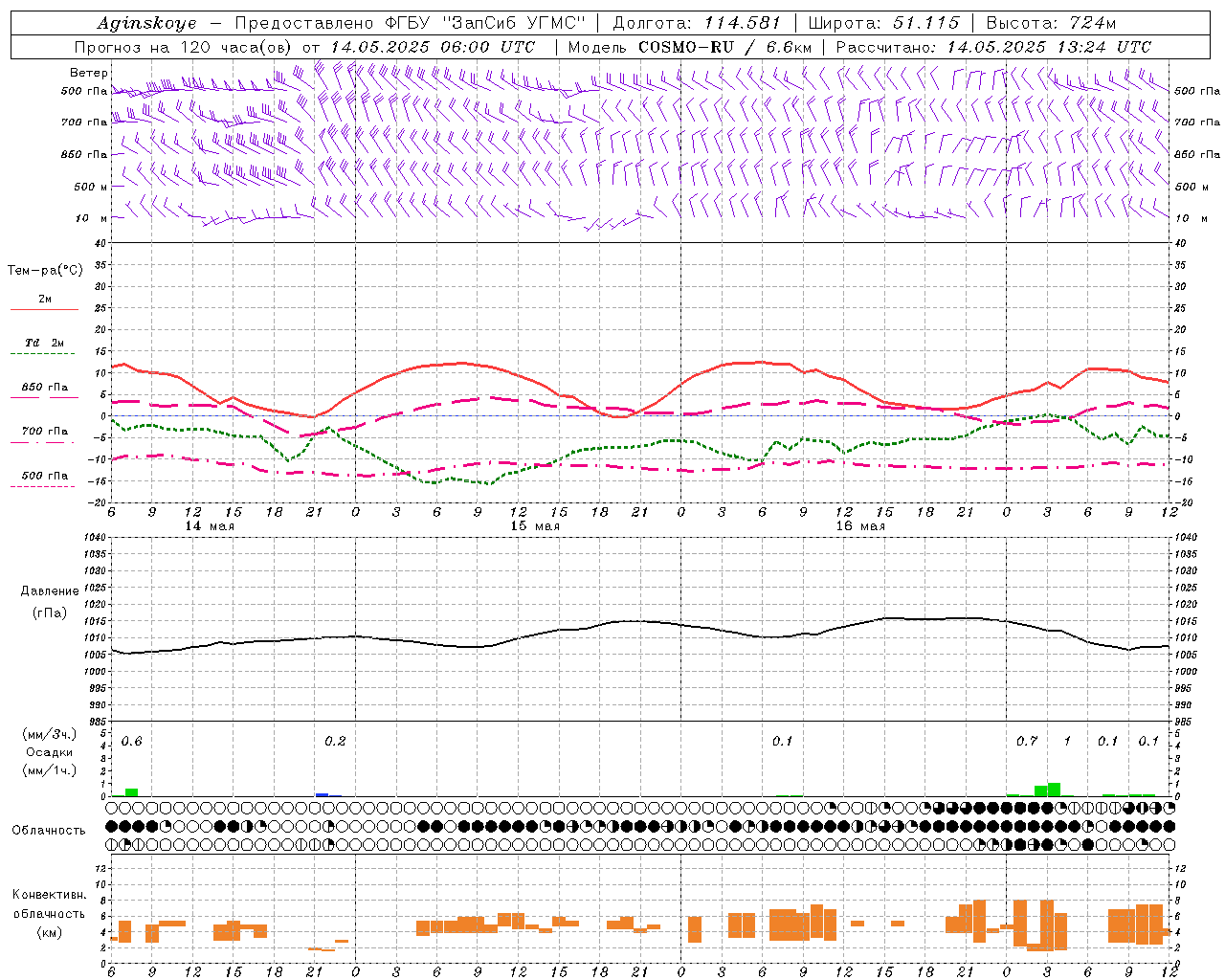This screenshot has width=1225, height=980.
Task: Click the "(мм/1ч.)" precipitation unit label
Action: [49, 770]
